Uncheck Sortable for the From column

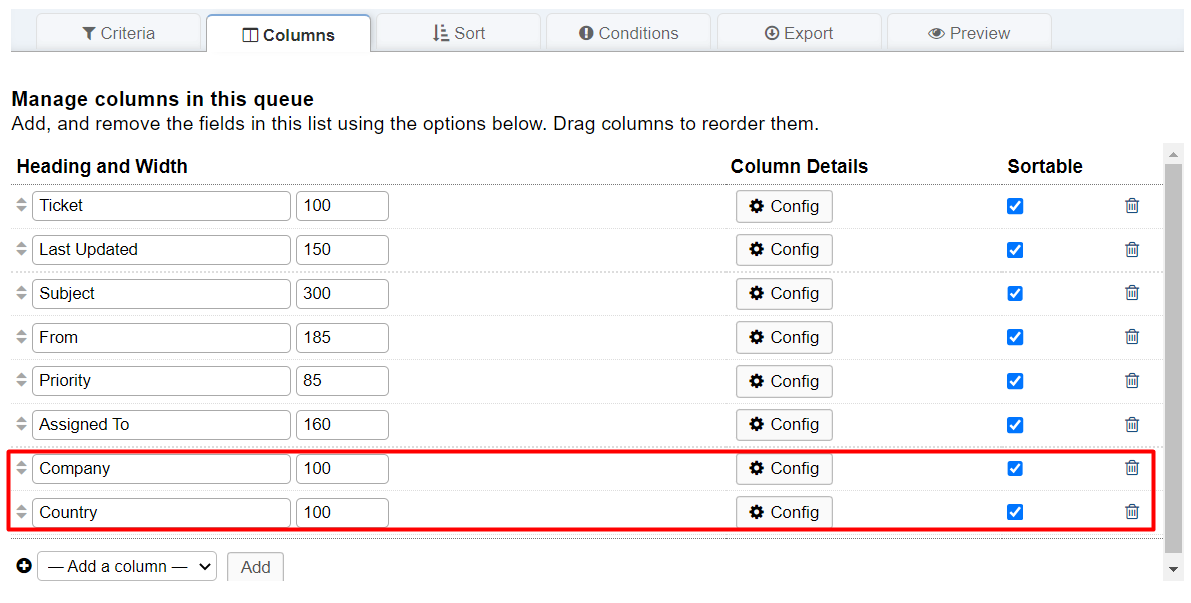pos(1015,337)
